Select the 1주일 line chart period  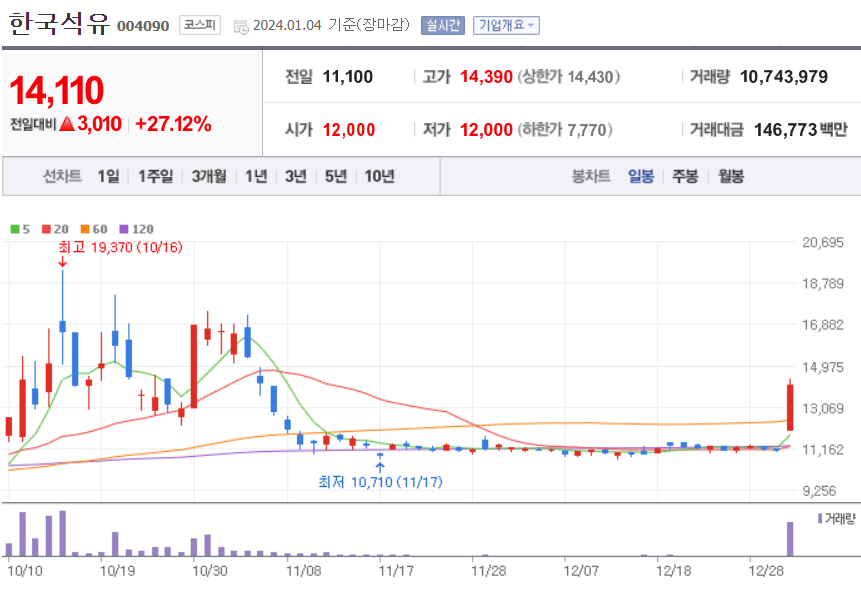tap(155, 176)
